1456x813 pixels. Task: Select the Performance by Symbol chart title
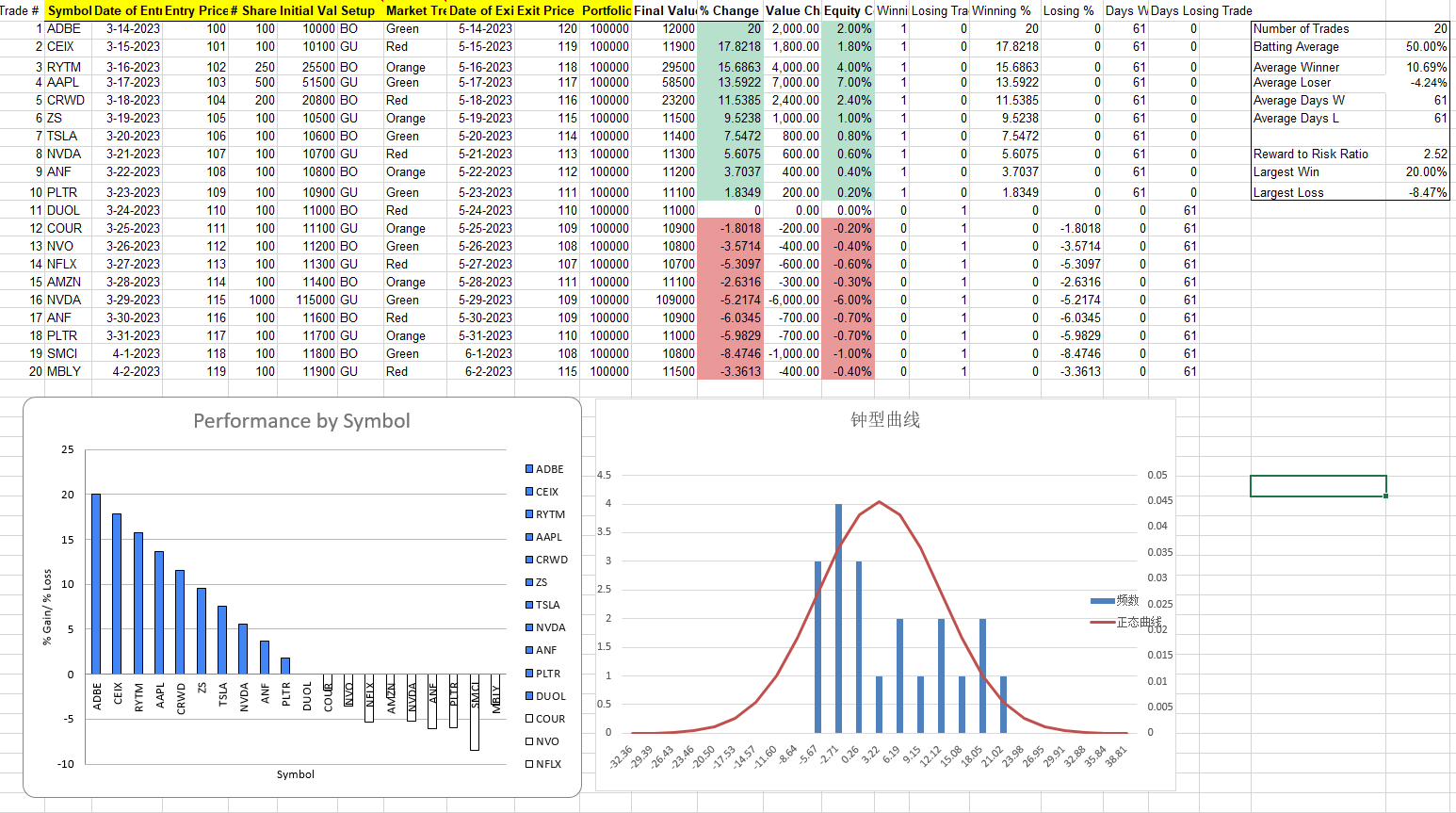tap(301, 421)
